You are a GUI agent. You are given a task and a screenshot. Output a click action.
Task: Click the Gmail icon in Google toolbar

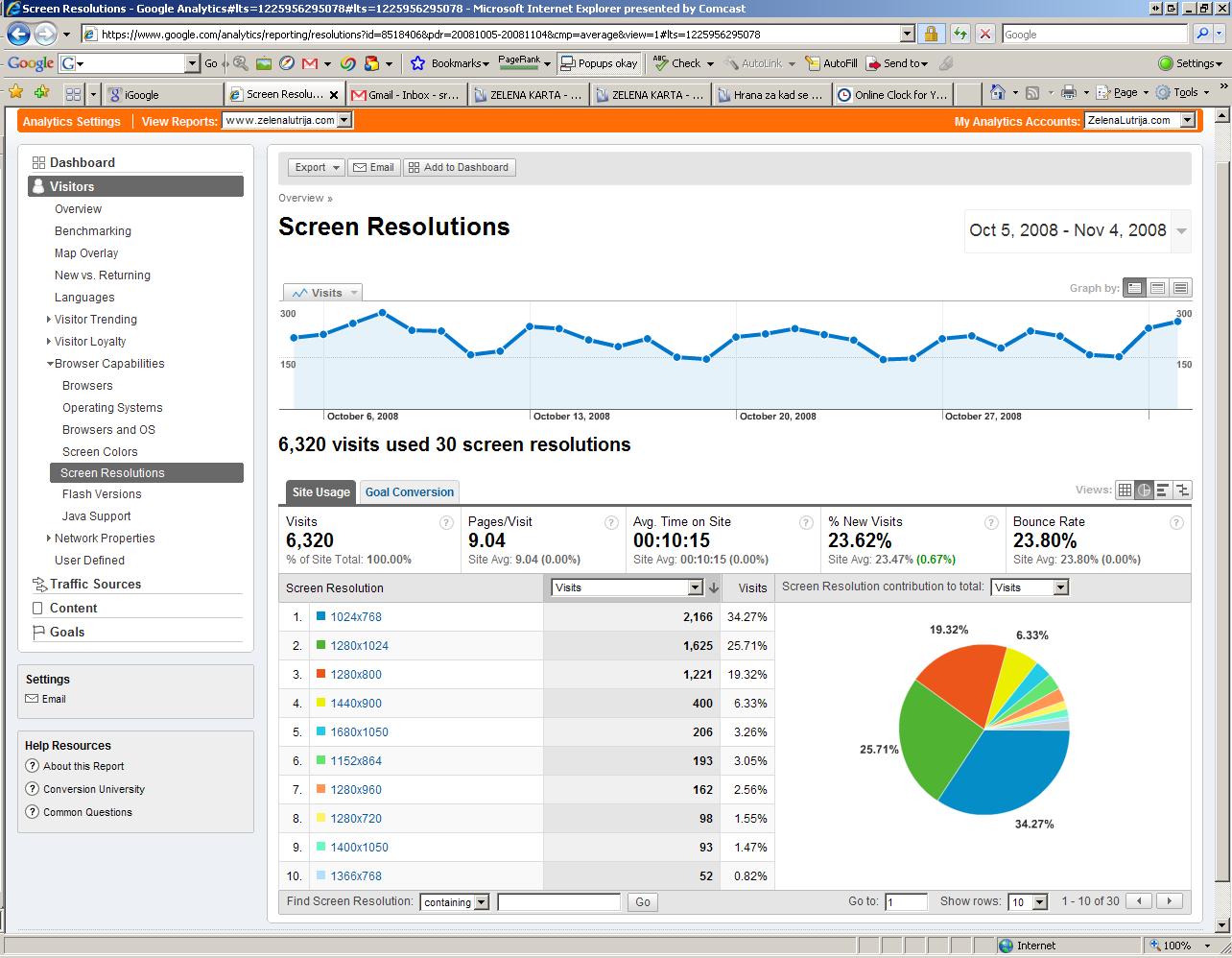(x=309, y=63)
